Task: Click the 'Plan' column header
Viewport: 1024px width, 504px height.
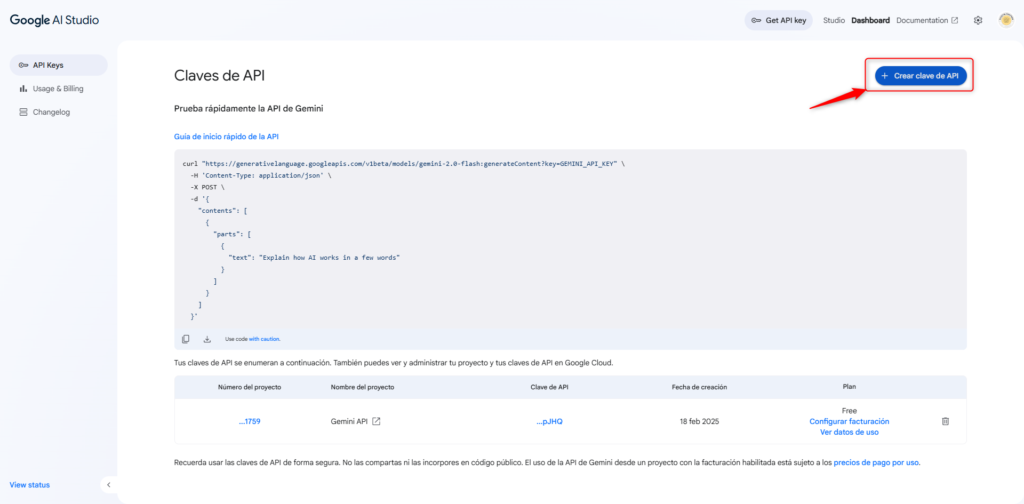Action: pyautogui.click(x=849, y=387)
